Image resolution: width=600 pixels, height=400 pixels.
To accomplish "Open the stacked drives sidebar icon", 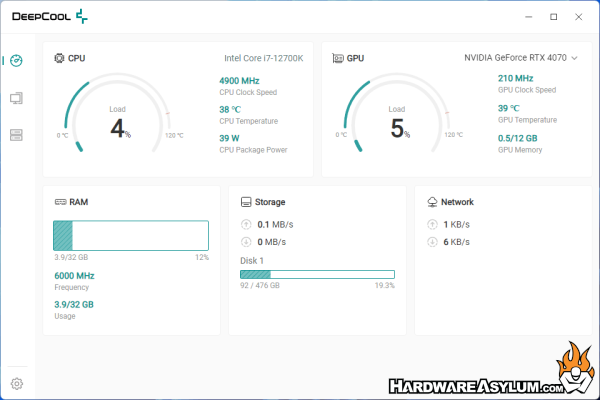I will (x=16, y=135).
